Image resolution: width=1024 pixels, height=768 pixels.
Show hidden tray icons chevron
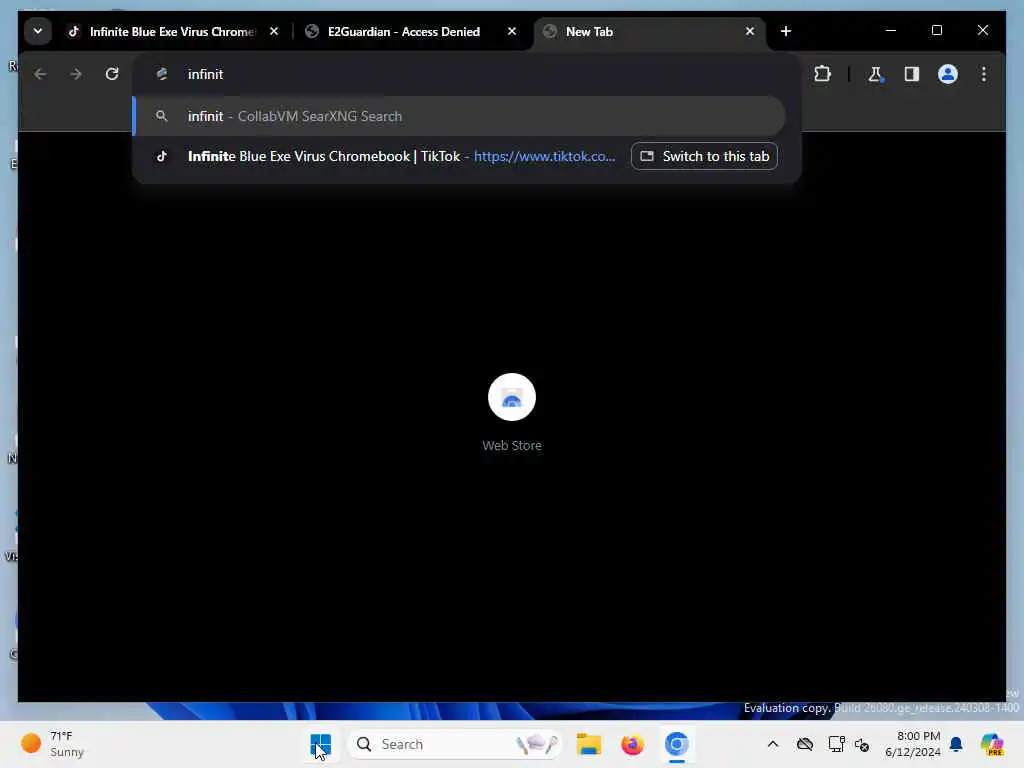point(773,744)
